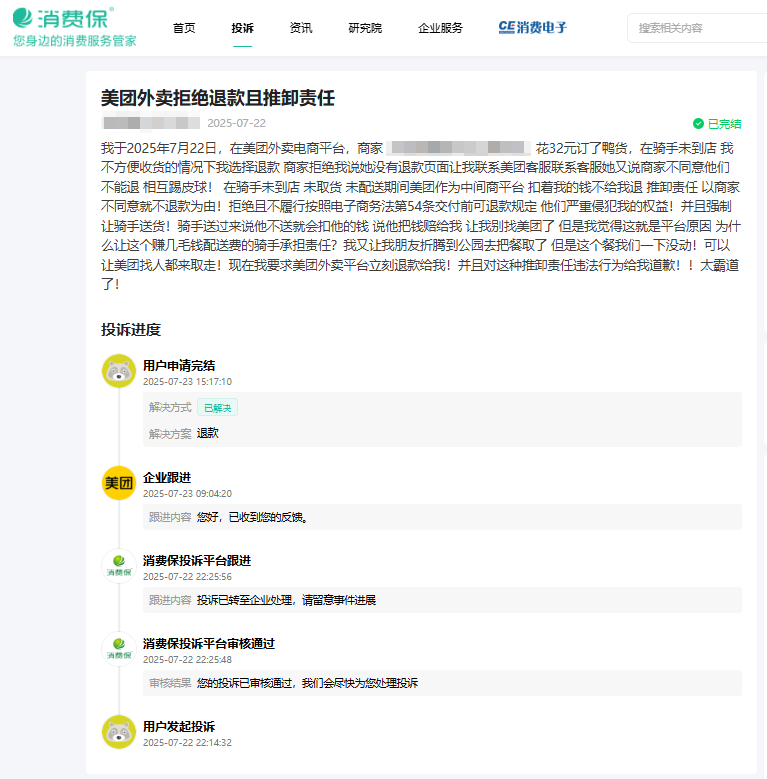Click the 美团 yellow avatar icon
This screenshot has width=767, height=779.
119,483
